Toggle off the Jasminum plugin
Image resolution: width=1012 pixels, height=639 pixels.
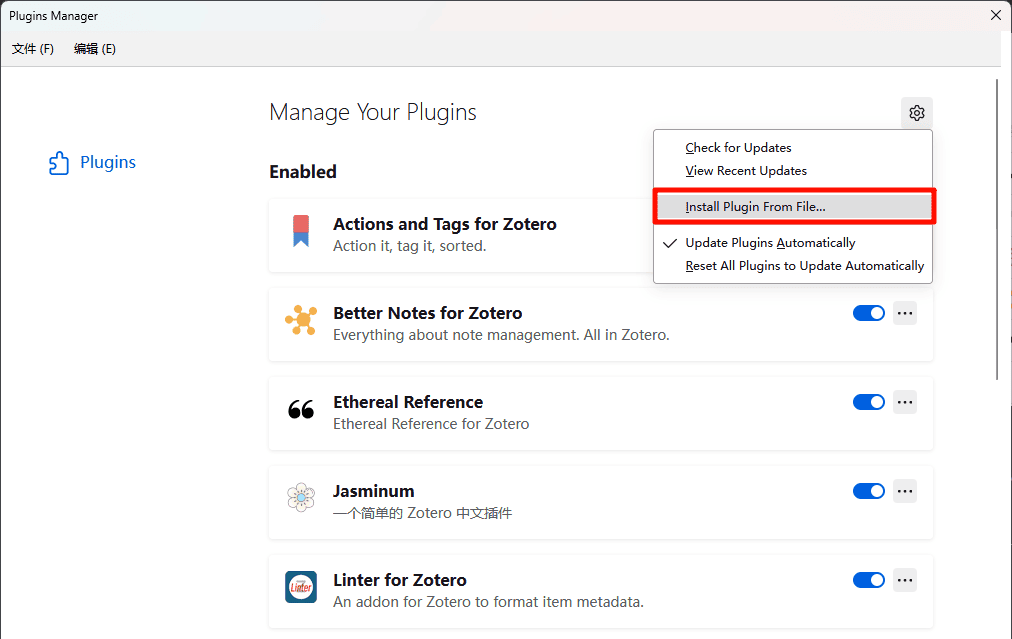click(868, 491)
